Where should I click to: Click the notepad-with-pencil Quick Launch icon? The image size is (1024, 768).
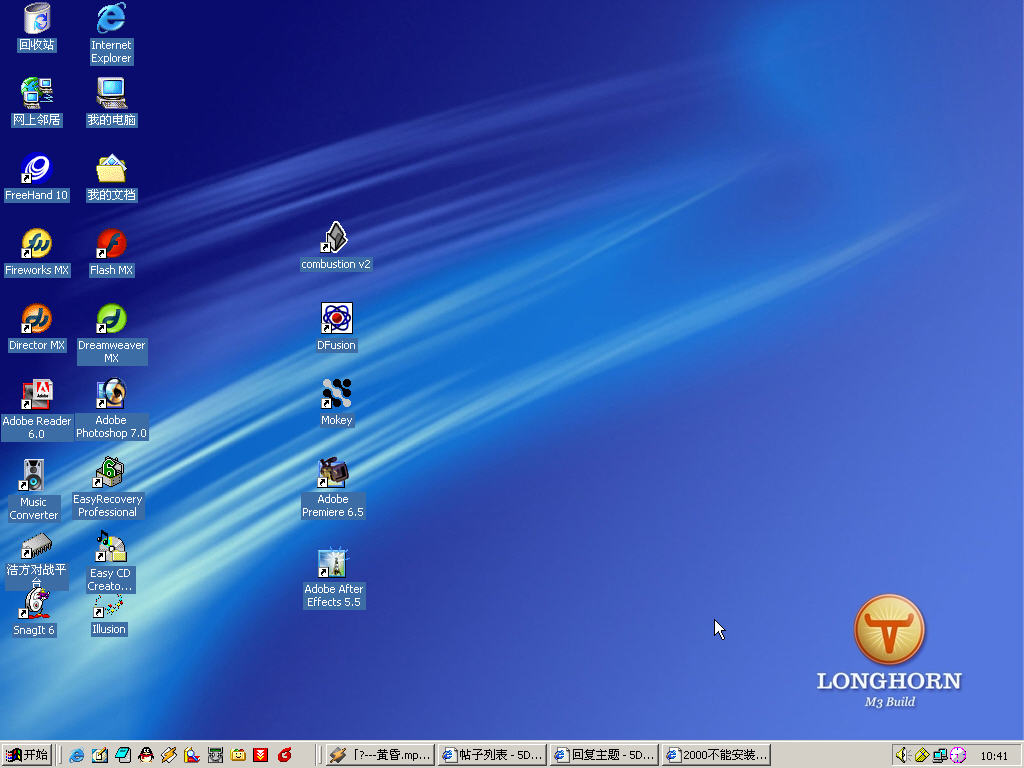pos(100,756)
